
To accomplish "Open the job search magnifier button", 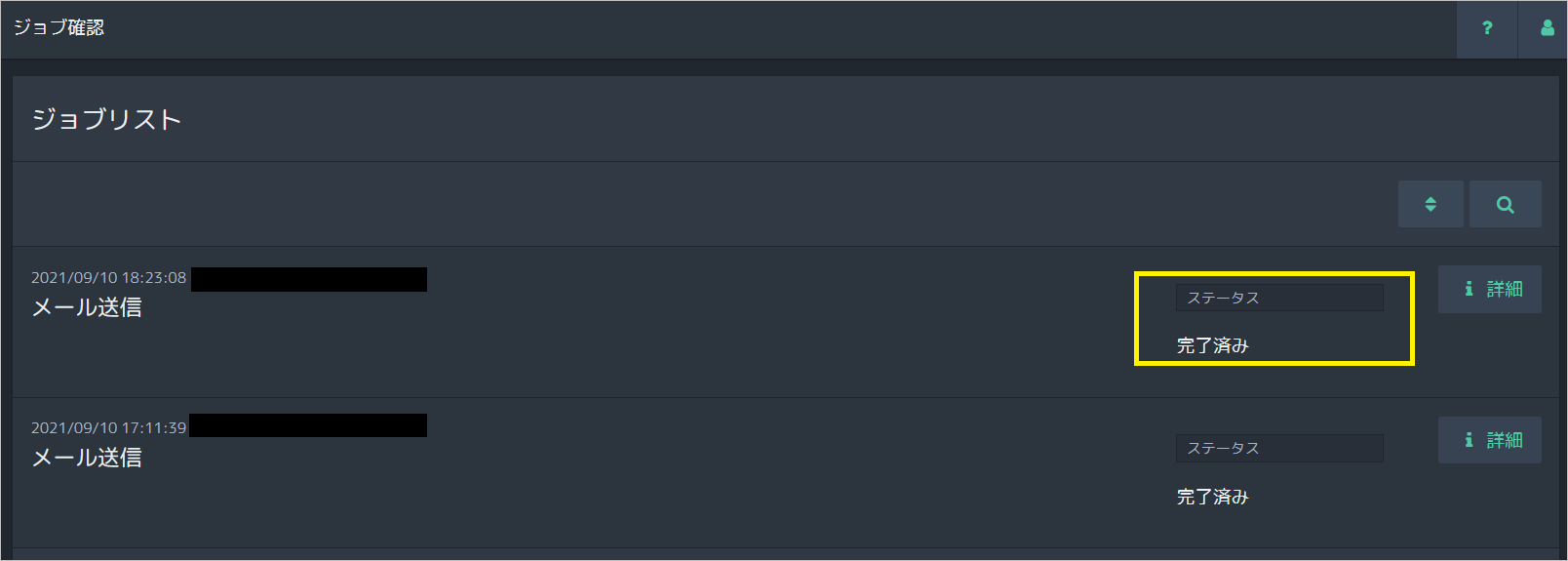I will 1506,204.
